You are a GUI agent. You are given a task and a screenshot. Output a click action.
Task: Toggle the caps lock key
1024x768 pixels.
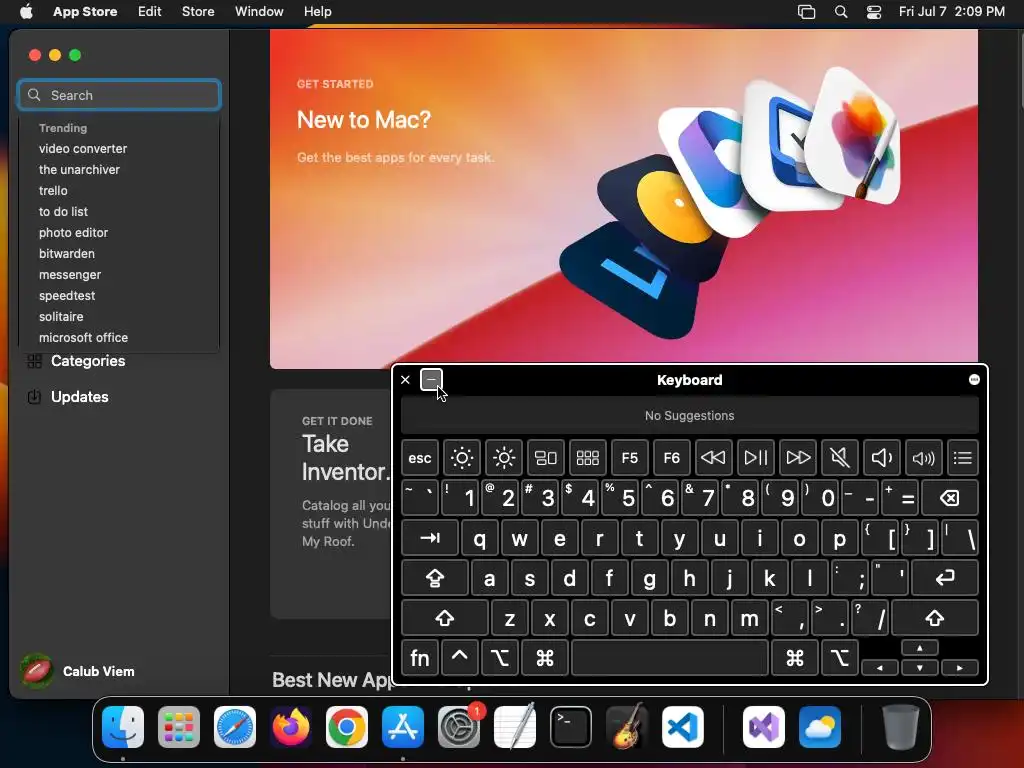pos(435,578)
